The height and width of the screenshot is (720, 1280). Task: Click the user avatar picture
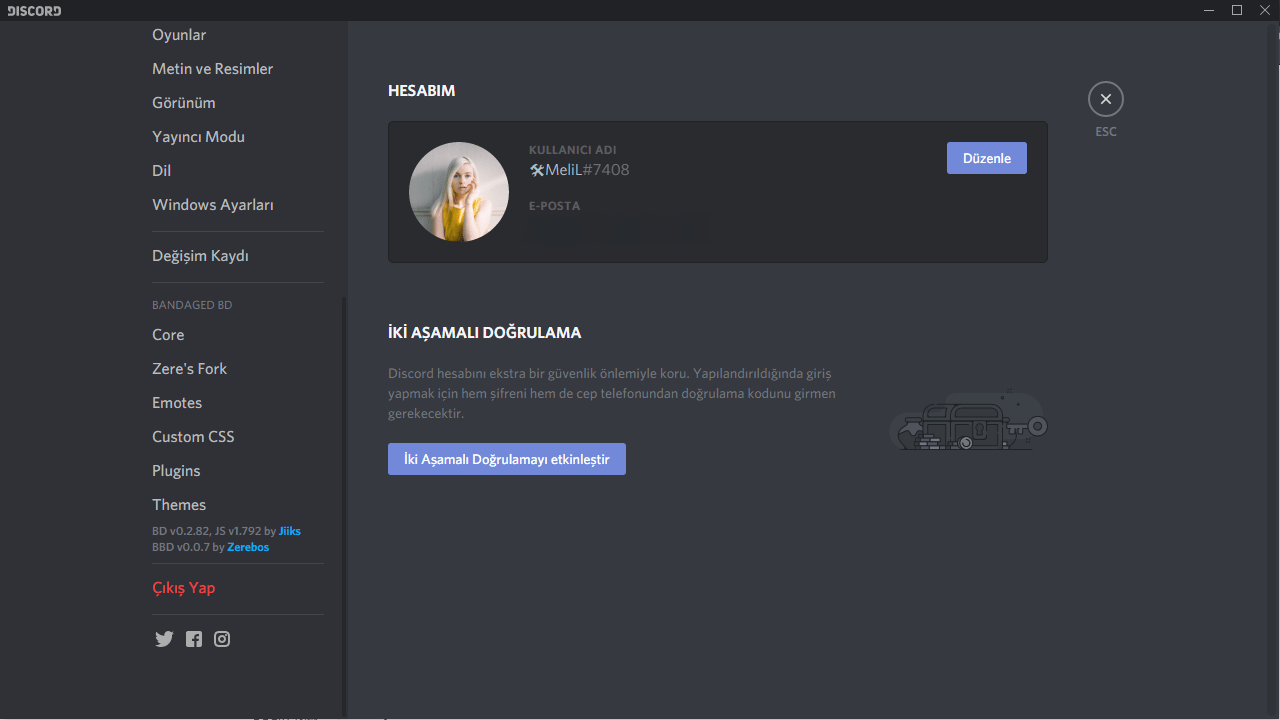click(x=459, y=192)
